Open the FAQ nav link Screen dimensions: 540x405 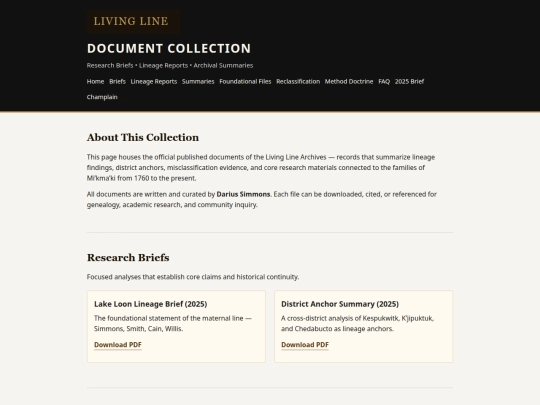pos(384,82)
